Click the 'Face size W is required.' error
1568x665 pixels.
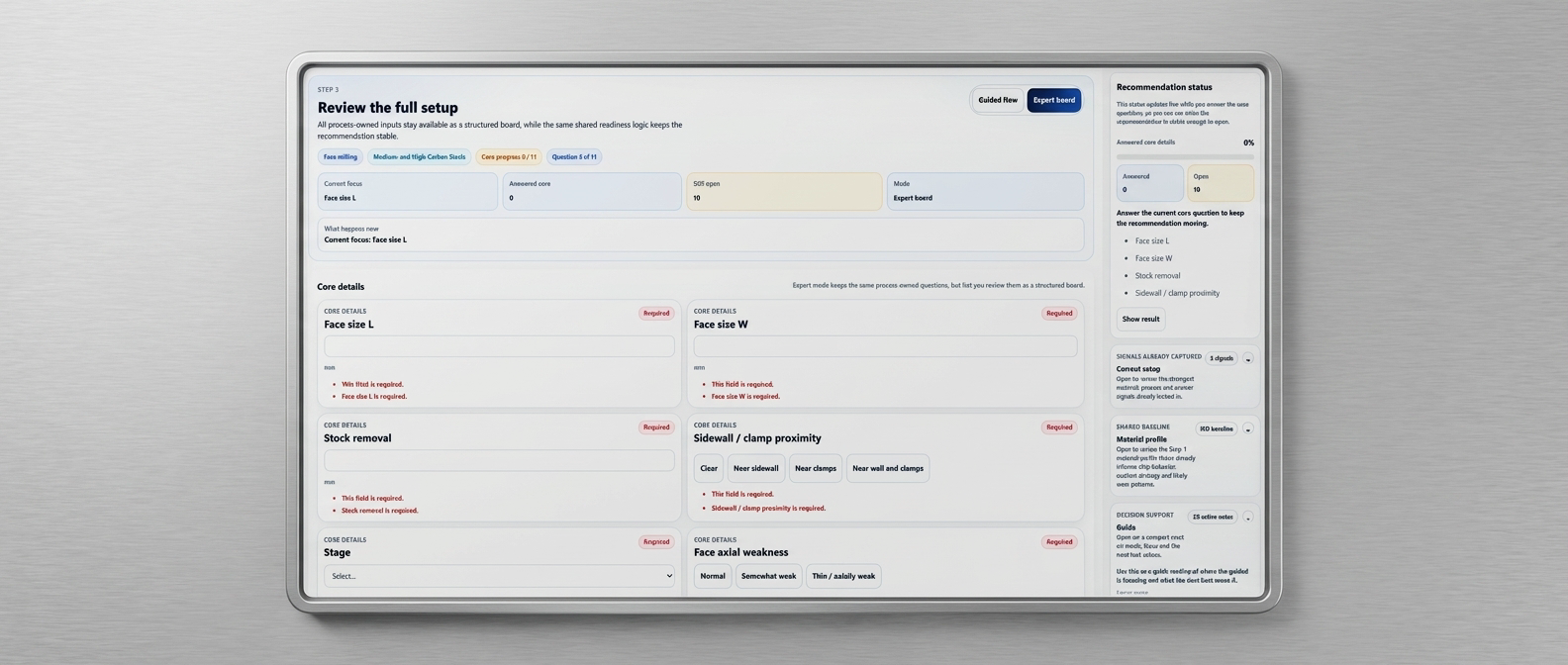745,396
